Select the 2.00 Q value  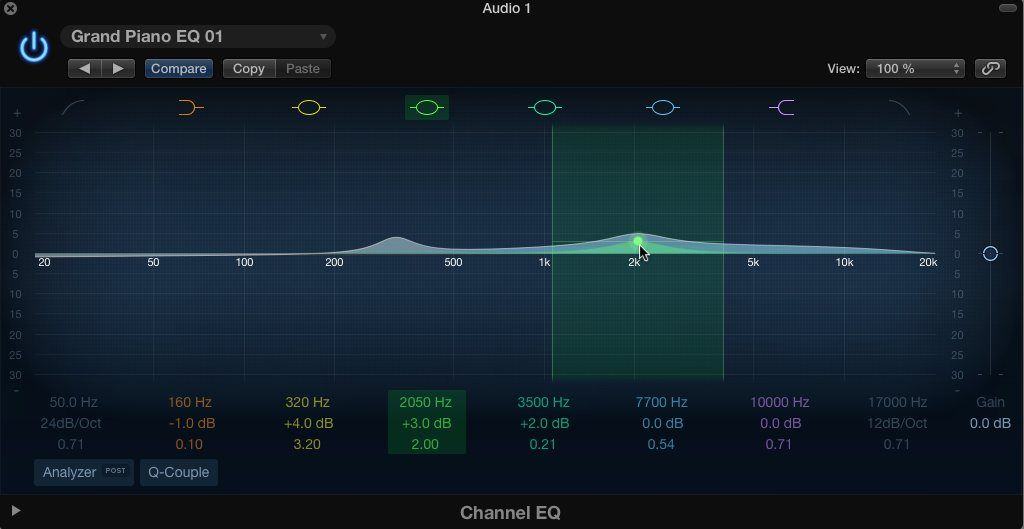point(423,444)
